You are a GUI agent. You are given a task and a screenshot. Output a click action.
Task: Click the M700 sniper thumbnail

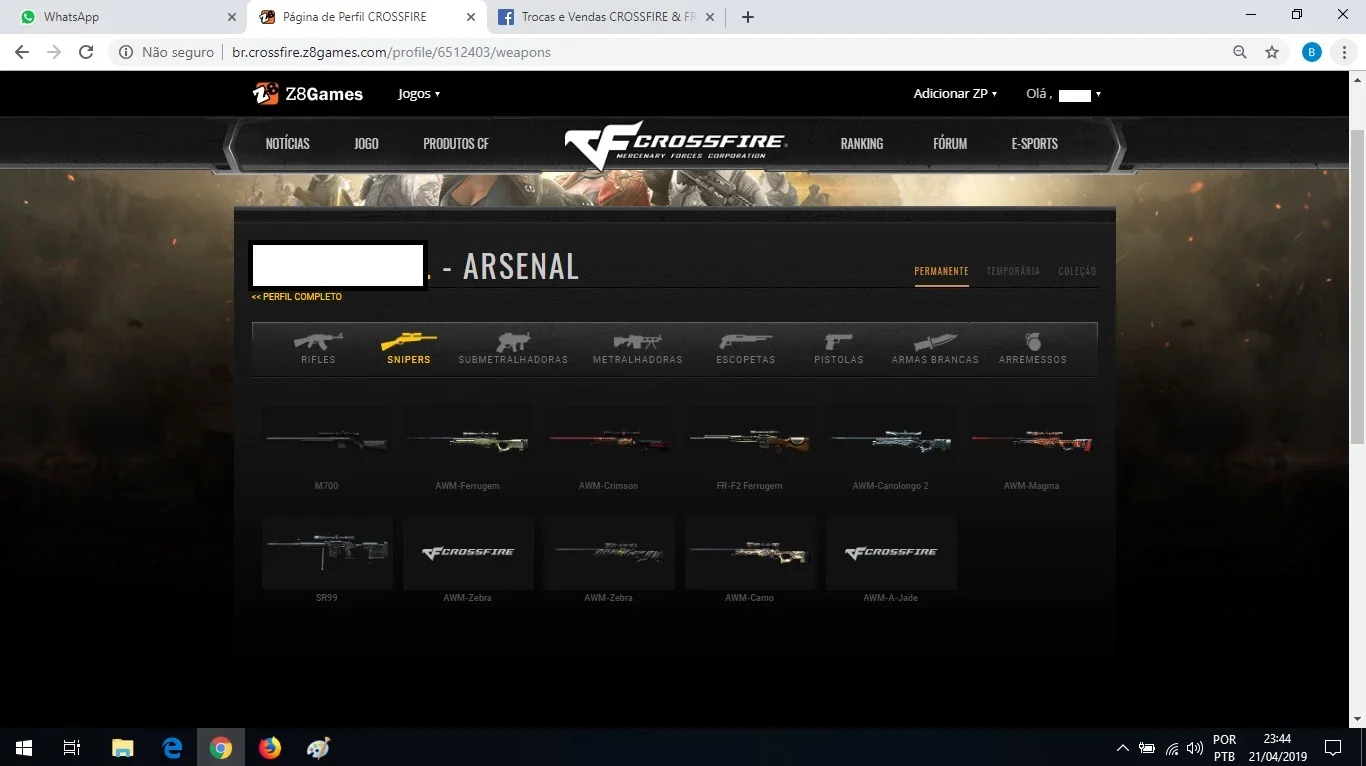[x=327, y=440]
